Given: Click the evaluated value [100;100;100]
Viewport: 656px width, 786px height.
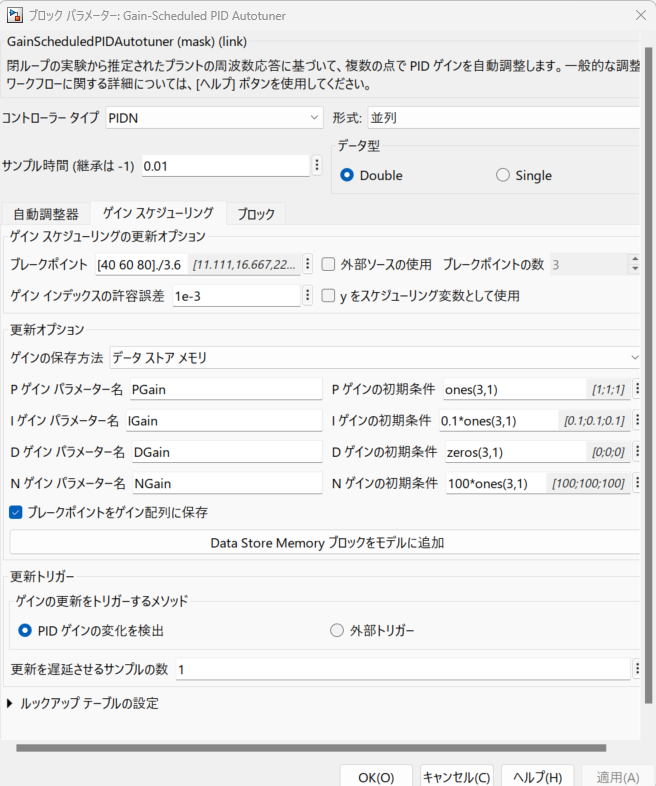Looking at the screenshot, I should tap(588, 483).
